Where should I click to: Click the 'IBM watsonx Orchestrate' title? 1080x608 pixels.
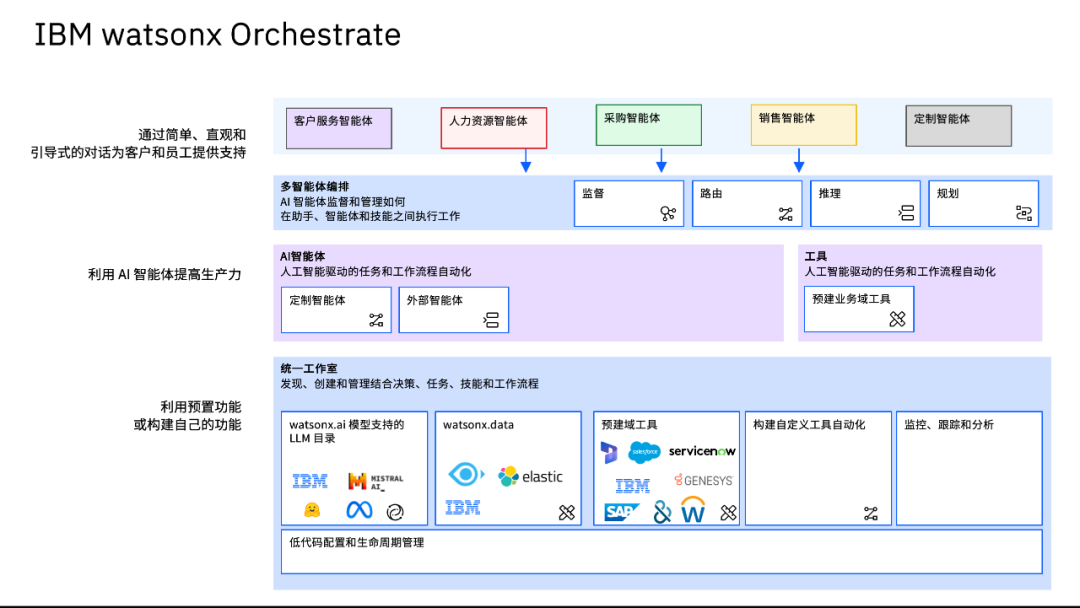pyautogui.click(x=218, y=34)
